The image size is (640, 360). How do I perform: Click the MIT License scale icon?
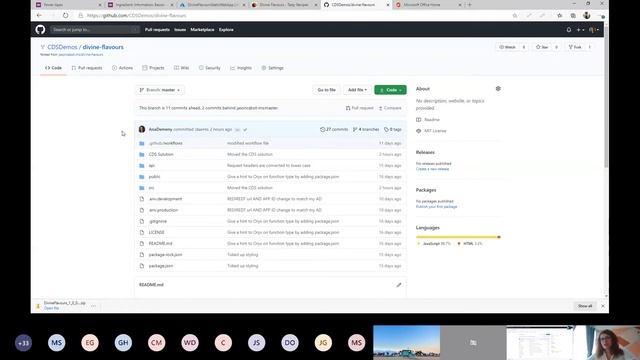click(418, 131)
